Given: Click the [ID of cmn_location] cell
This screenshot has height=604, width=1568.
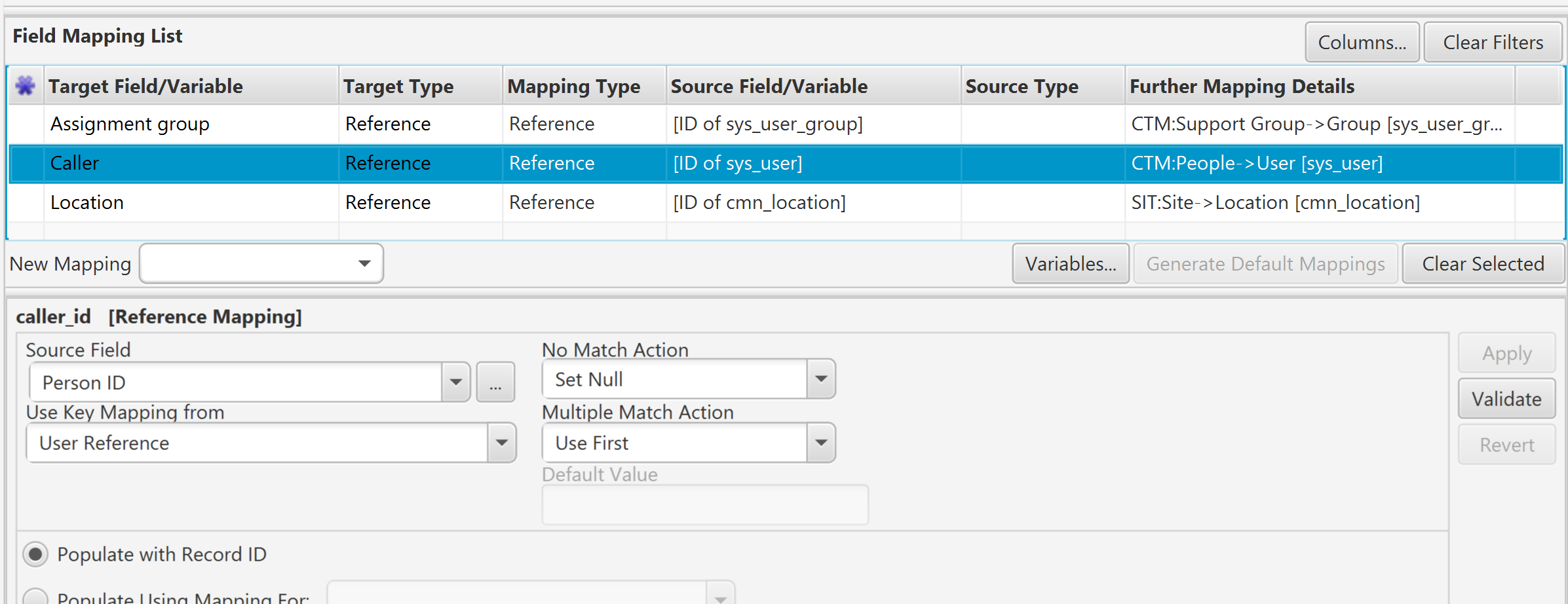Looking at the screenshot, I should pyautogui.click(x=814, y=202).
